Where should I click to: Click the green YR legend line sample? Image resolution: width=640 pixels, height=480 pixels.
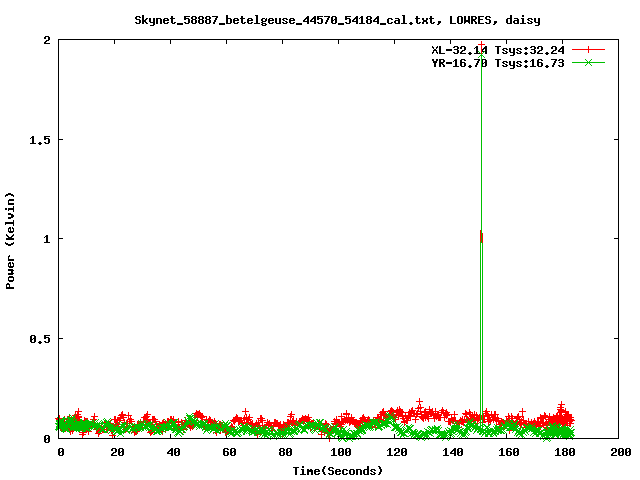point(588,62)
